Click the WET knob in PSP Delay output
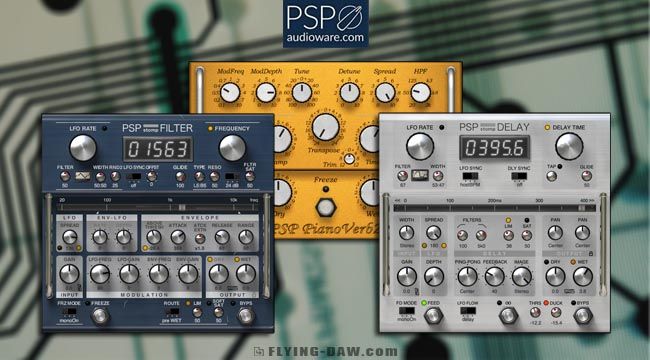 coord(583,276)
